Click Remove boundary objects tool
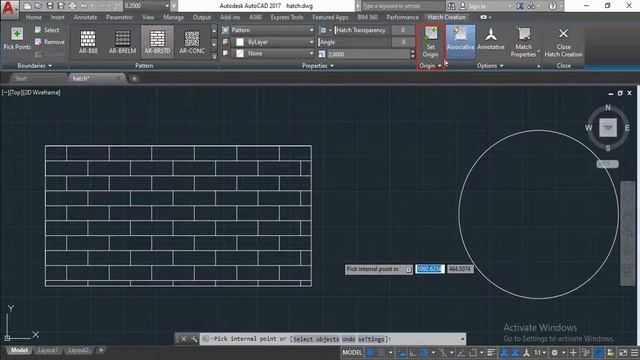This screenshot has height=360, width=640. (49, 42)
